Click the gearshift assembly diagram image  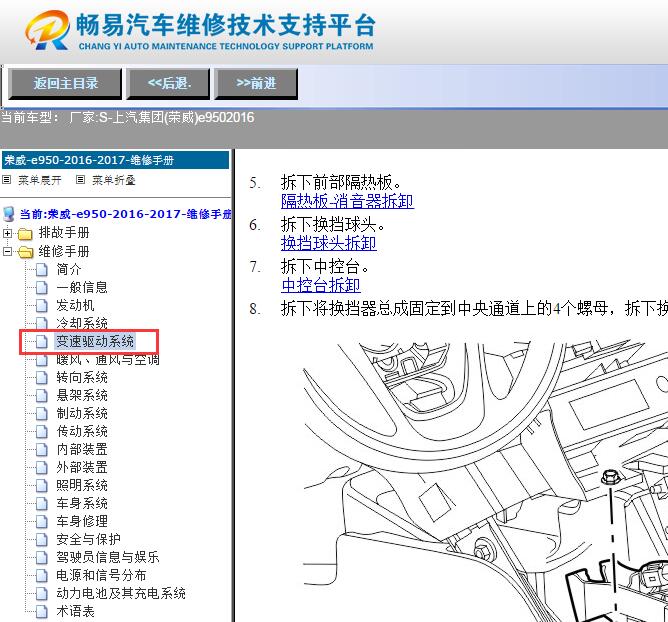coord(485,481)
